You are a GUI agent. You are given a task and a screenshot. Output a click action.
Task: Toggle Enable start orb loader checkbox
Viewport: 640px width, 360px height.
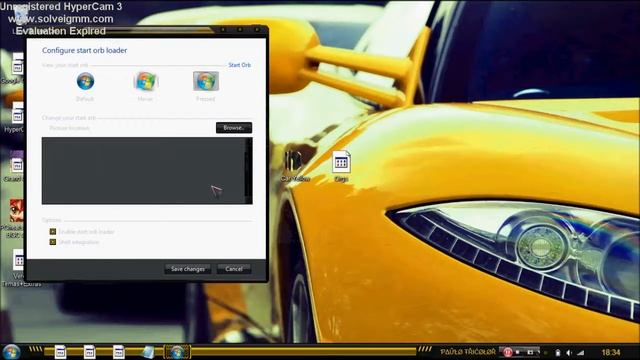pyautogui.click(x=53, y=231)
